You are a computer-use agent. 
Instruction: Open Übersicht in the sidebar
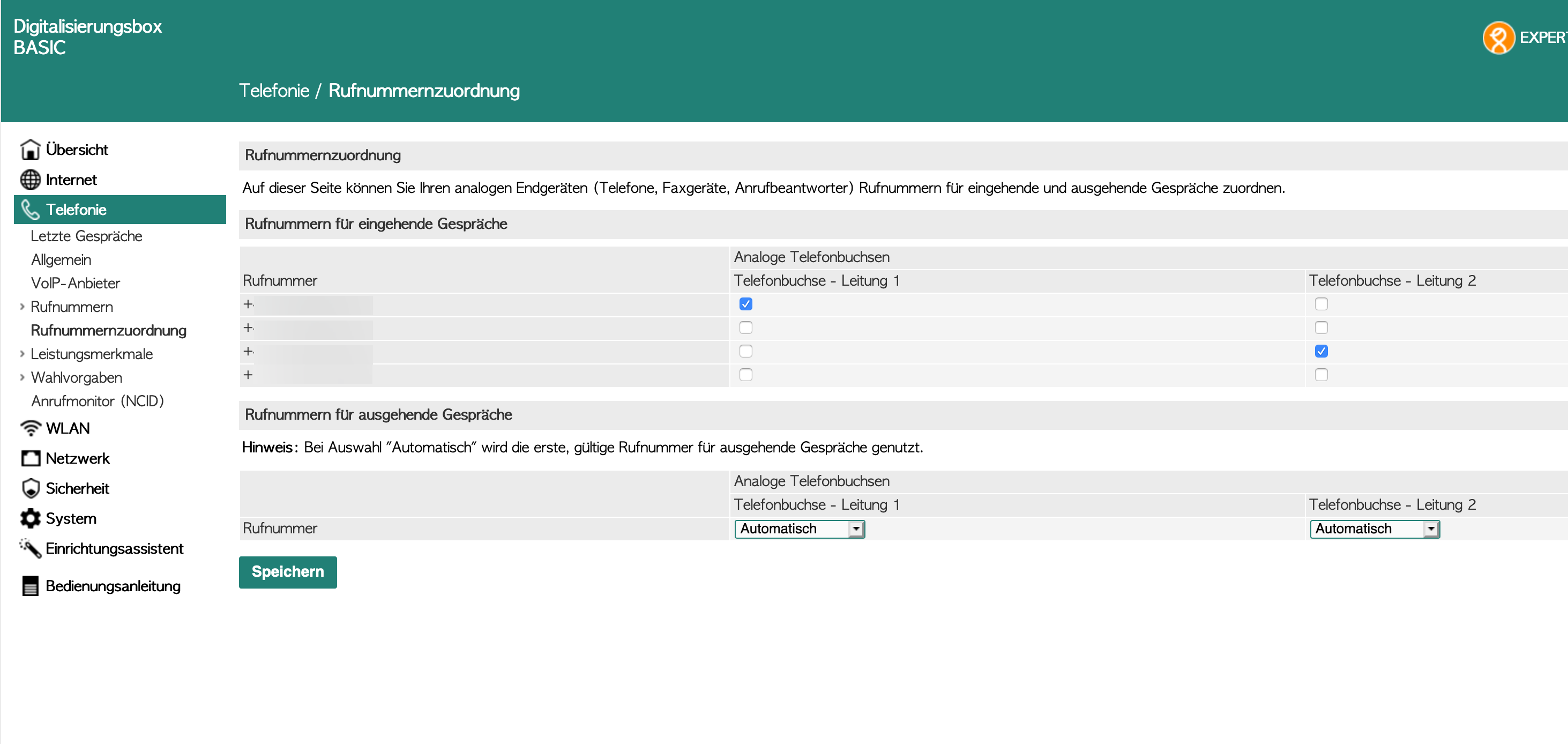77,150
